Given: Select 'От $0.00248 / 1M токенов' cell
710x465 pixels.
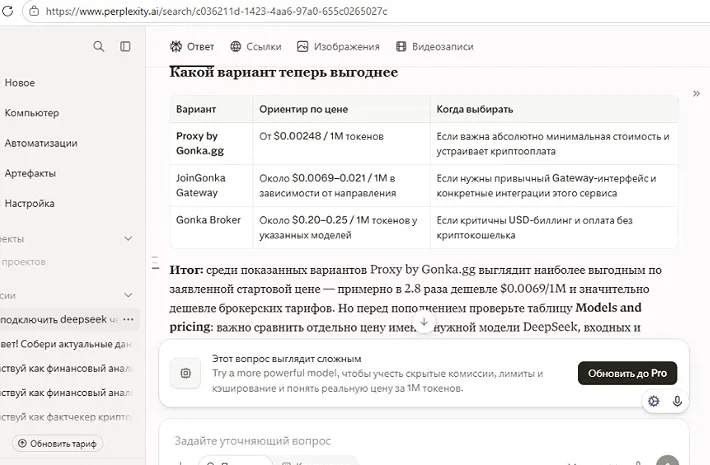Looking at the screenshot, I should click(341, 144).
